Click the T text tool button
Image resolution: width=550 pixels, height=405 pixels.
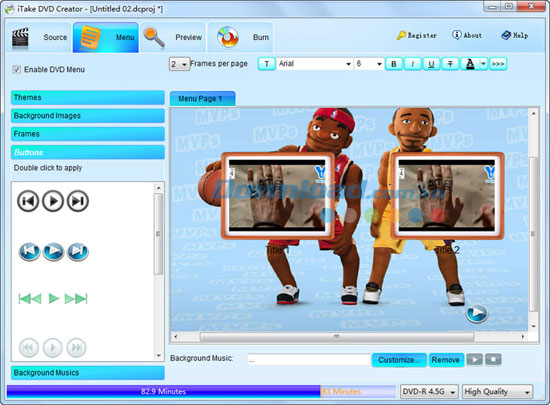click(x=267, y=64)
